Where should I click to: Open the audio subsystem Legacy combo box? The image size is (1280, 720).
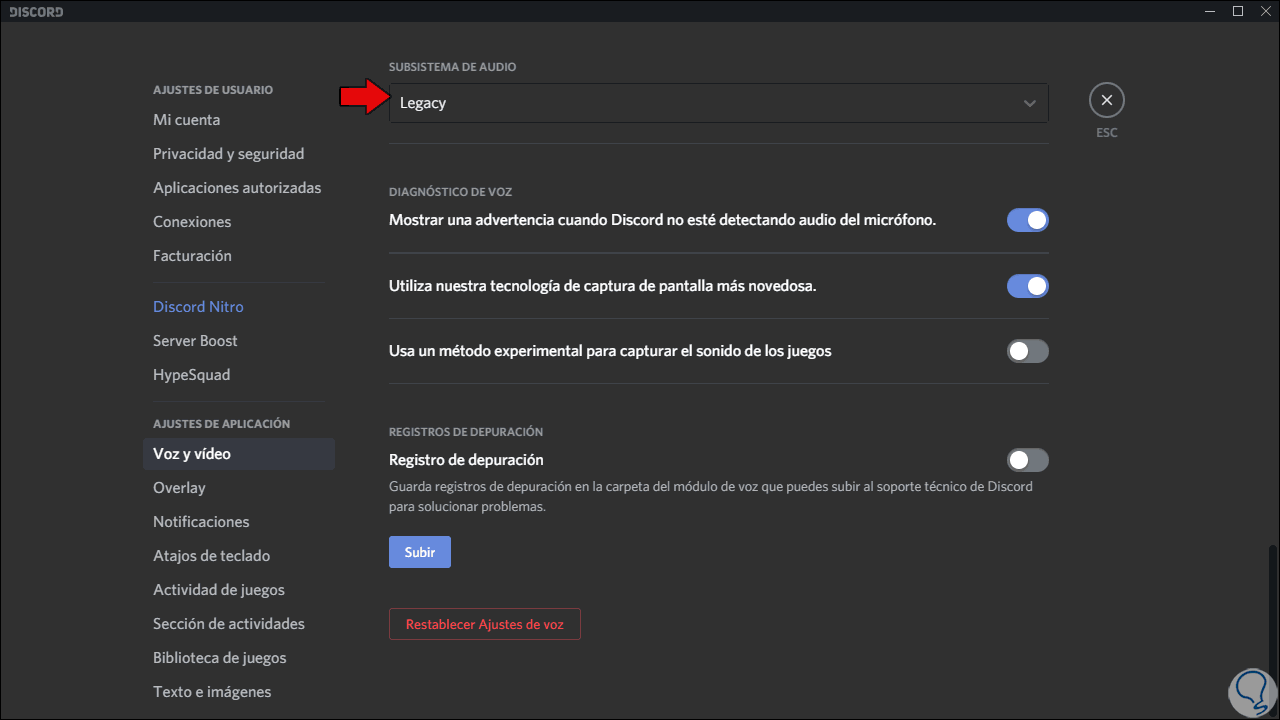point(718,103)
